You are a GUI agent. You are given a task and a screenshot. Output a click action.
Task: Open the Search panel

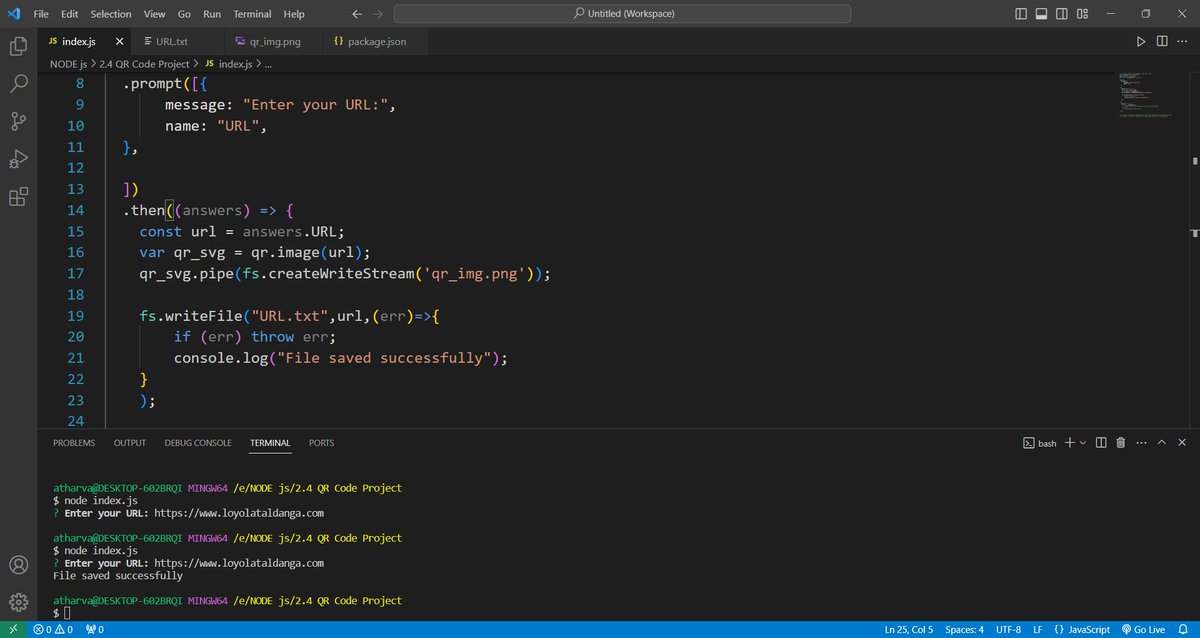click(x=18, y=84)
